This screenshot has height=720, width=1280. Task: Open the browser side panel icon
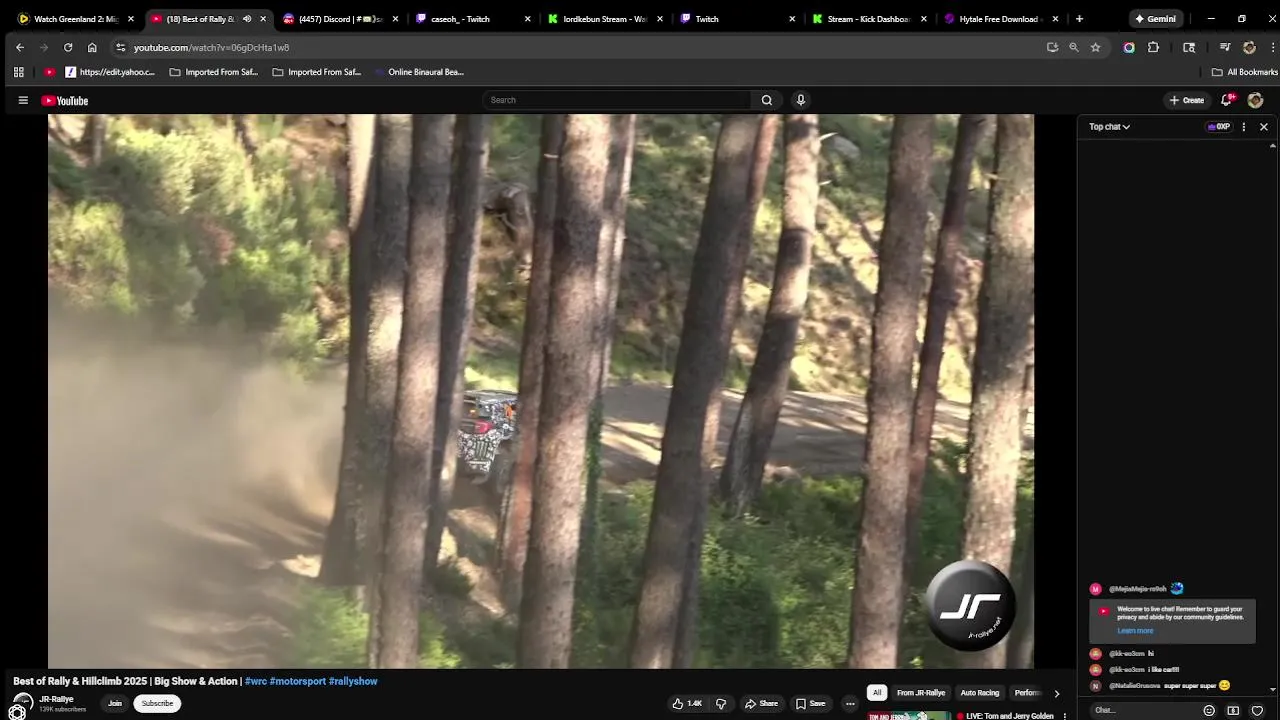tap(1189, 47)
